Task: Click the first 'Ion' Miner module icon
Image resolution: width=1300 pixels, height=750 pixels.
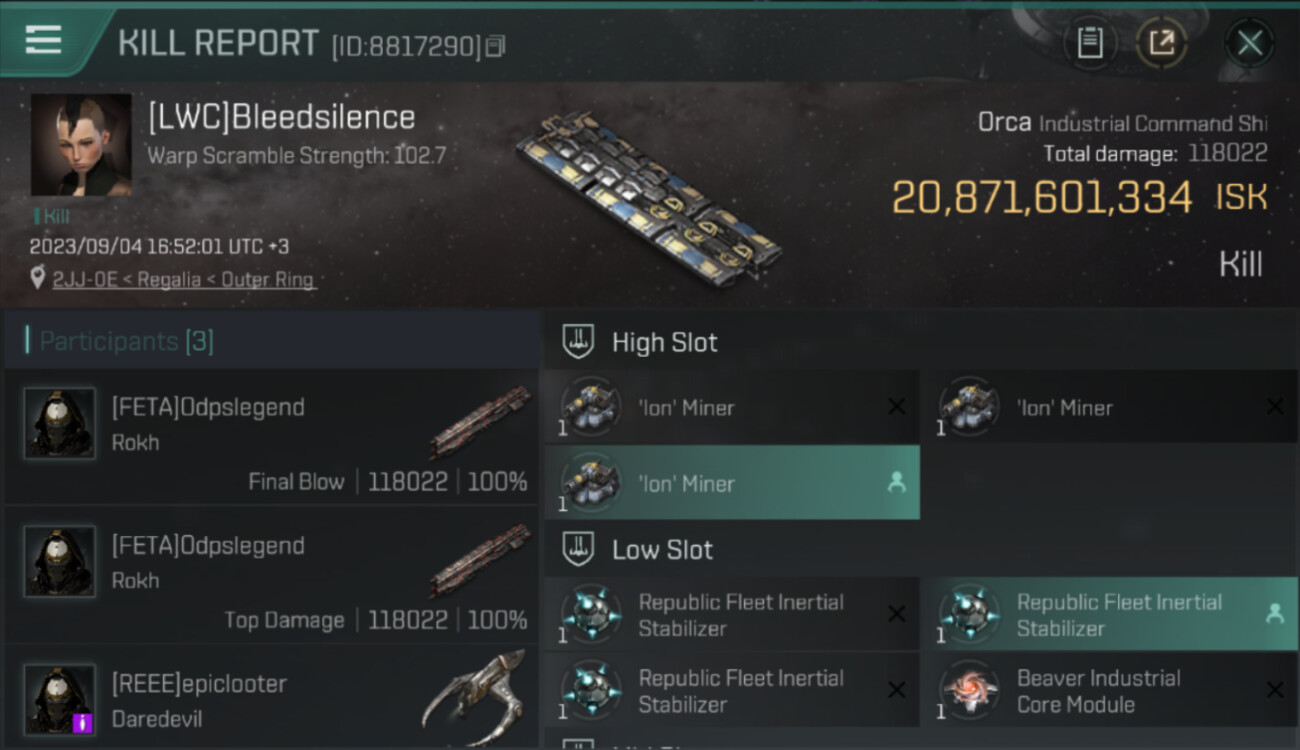Action: tap(591, 406)
